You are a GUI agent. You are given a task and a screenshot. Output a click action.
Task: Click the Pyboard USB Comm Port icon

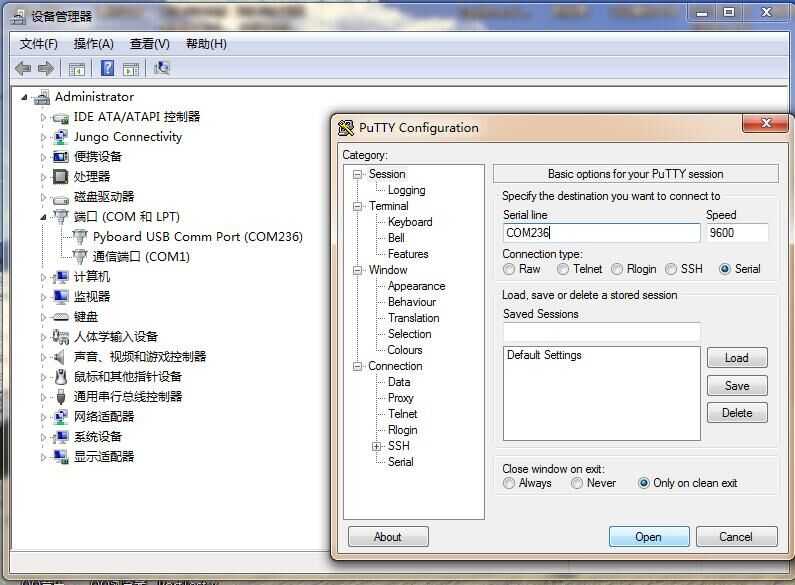[x=80, y=237]
